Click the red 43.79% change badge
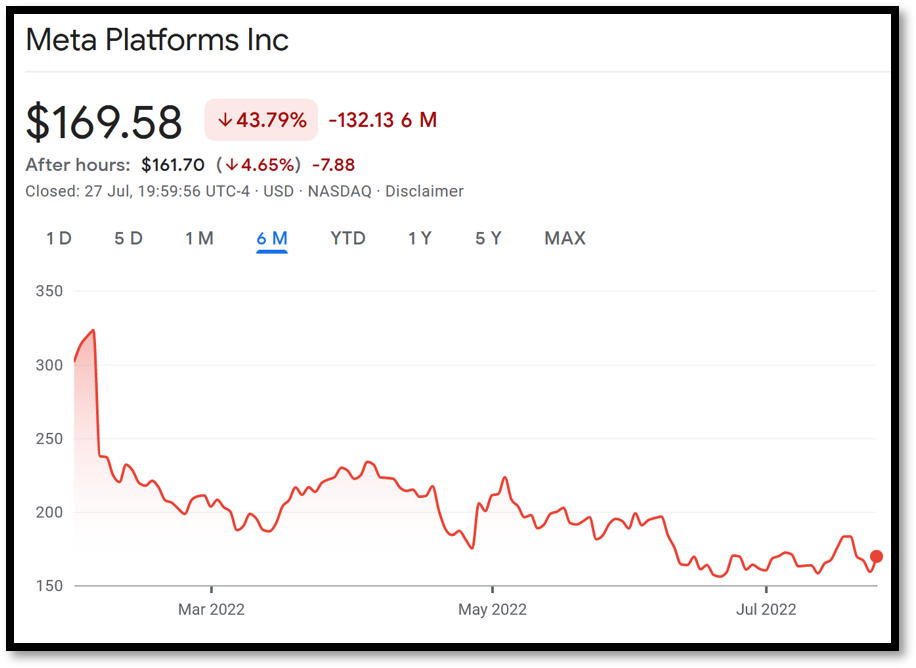Screen dimensions: 916x668 tap(260, 120)
